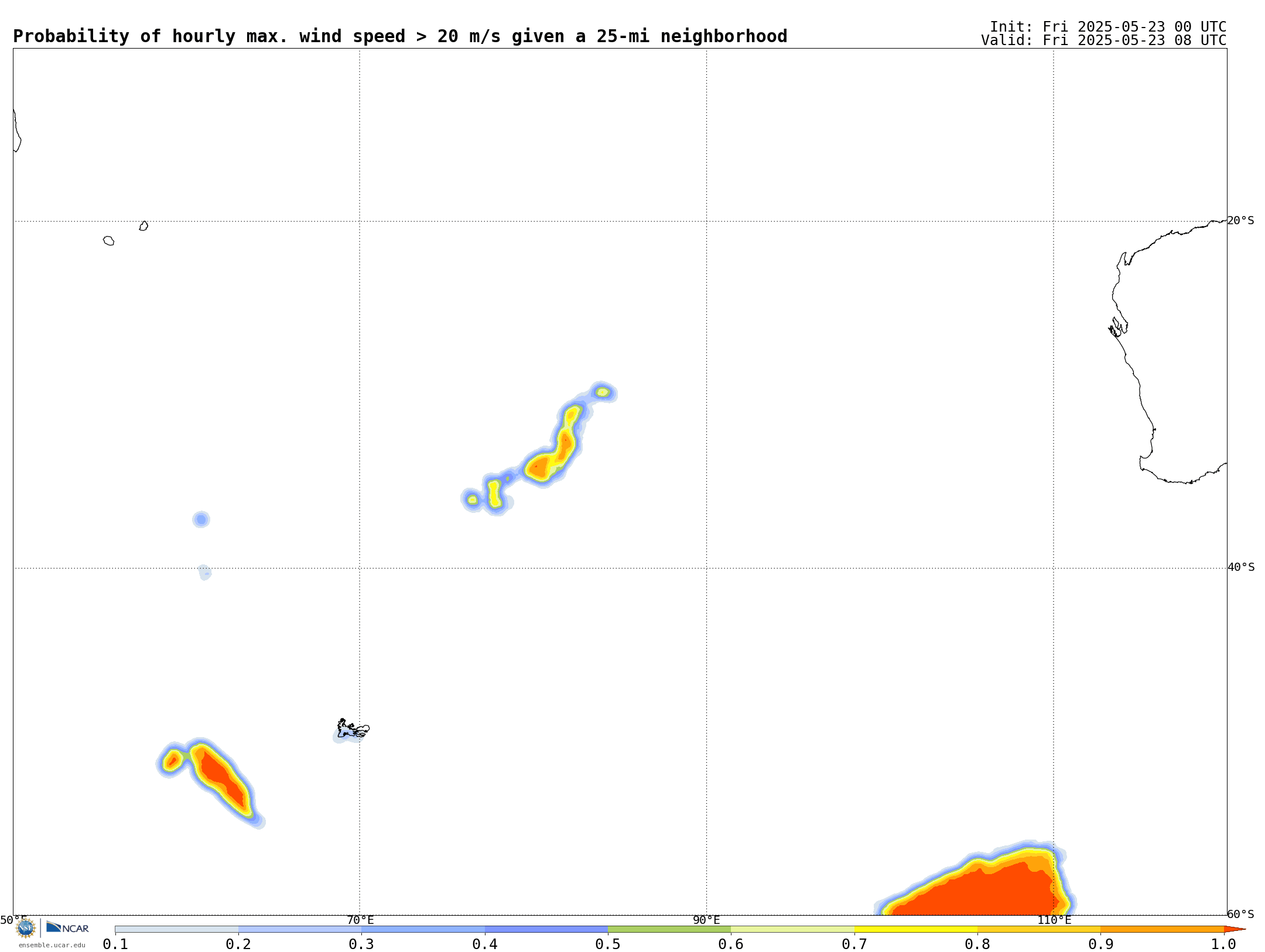The image size is (1265, 952).
Task: Click the Madagascar coast fragment on the left edge
Action: click(x=17, y=131)
